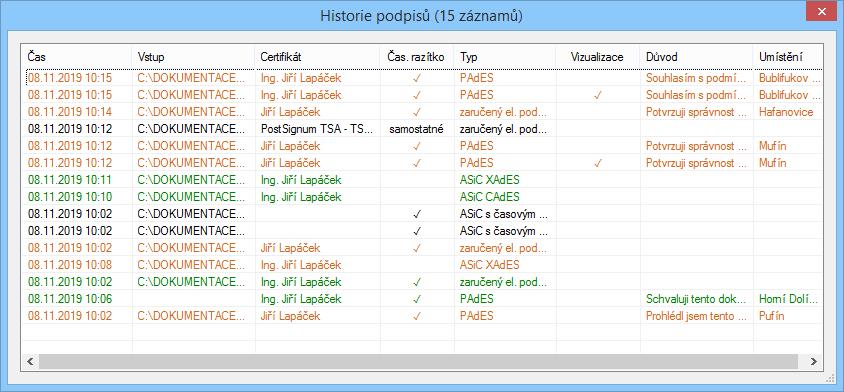
Task: Click Vizualizace checkmark in the Souhlasím row
Action: tap(597, 95)
